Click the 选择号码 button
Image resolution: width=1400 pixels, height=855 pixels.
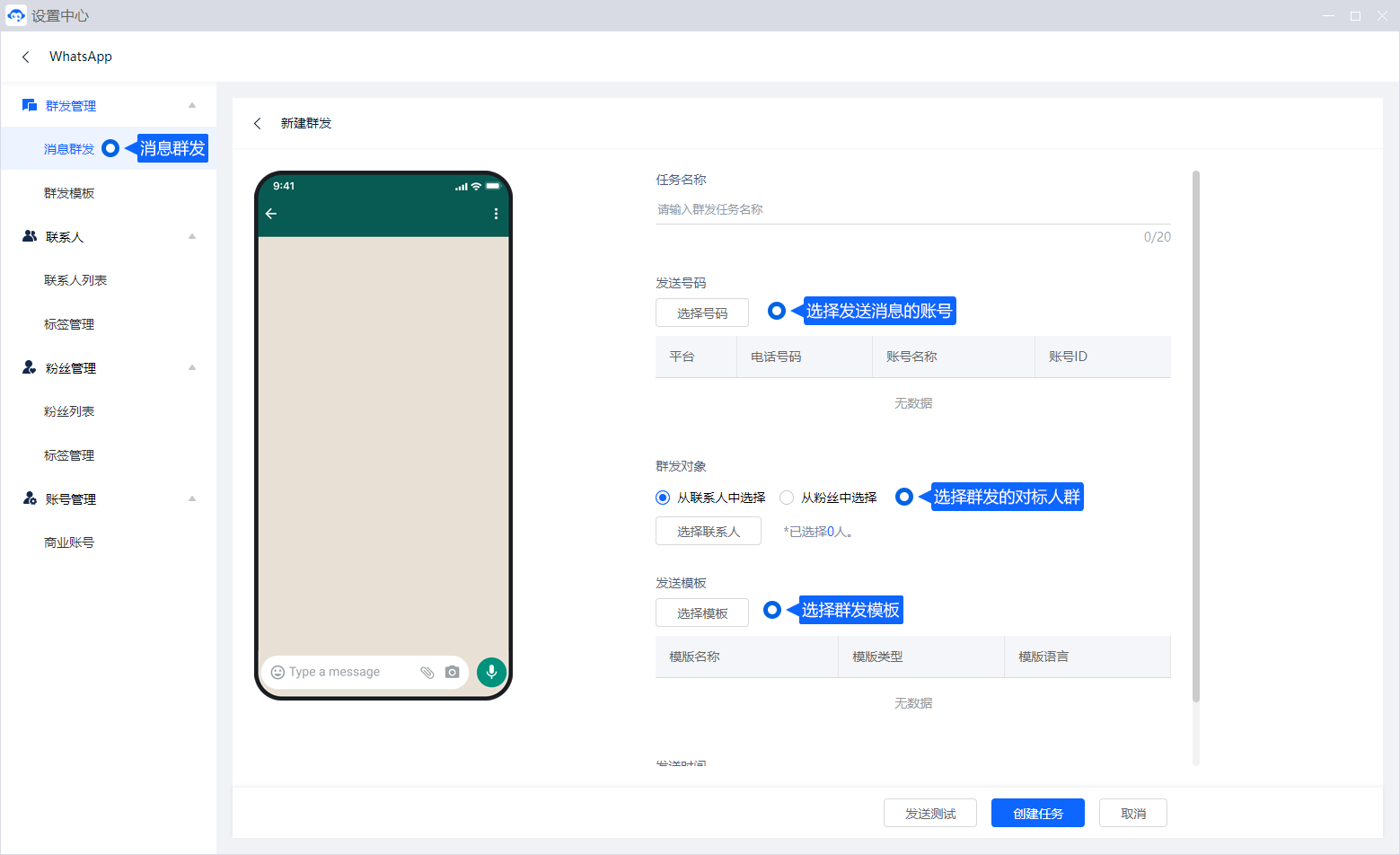pyautogui.click(x=701, y=313)
